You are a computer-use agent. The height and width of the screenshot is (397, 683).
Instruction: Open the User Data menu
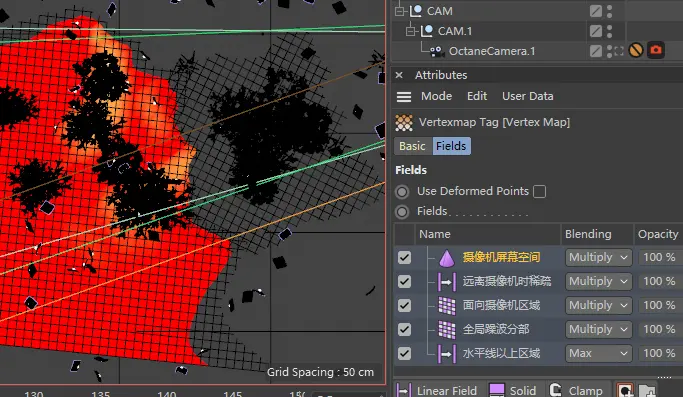click(527, 96)
